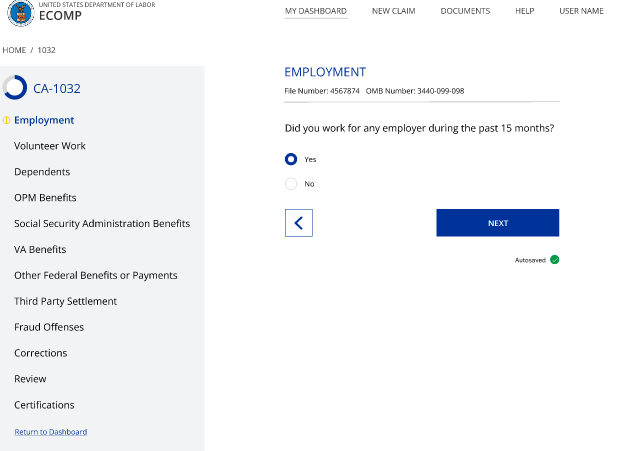Click the Autosaved status label
The width and height of the screenshot is (619, 451).
530,260
